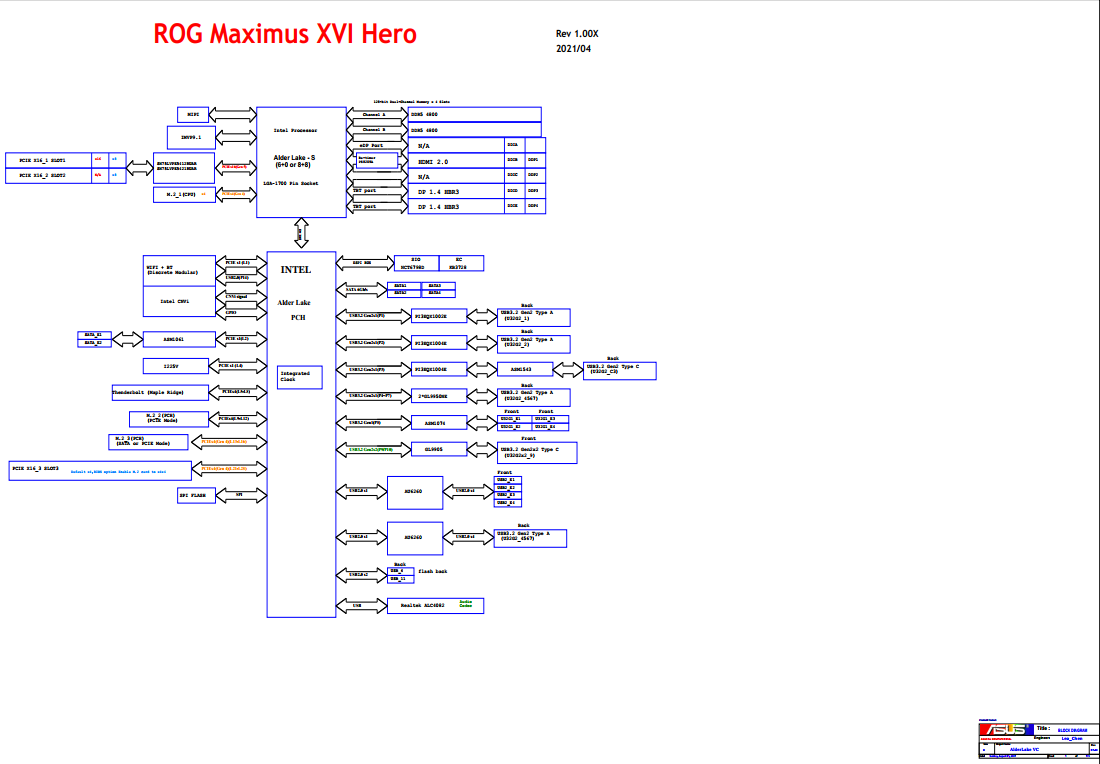Click the "Thunderbolt (Maple Ridge)" block
The image size is (1100, 764).
pyautogui.click(x=160, y=392)
